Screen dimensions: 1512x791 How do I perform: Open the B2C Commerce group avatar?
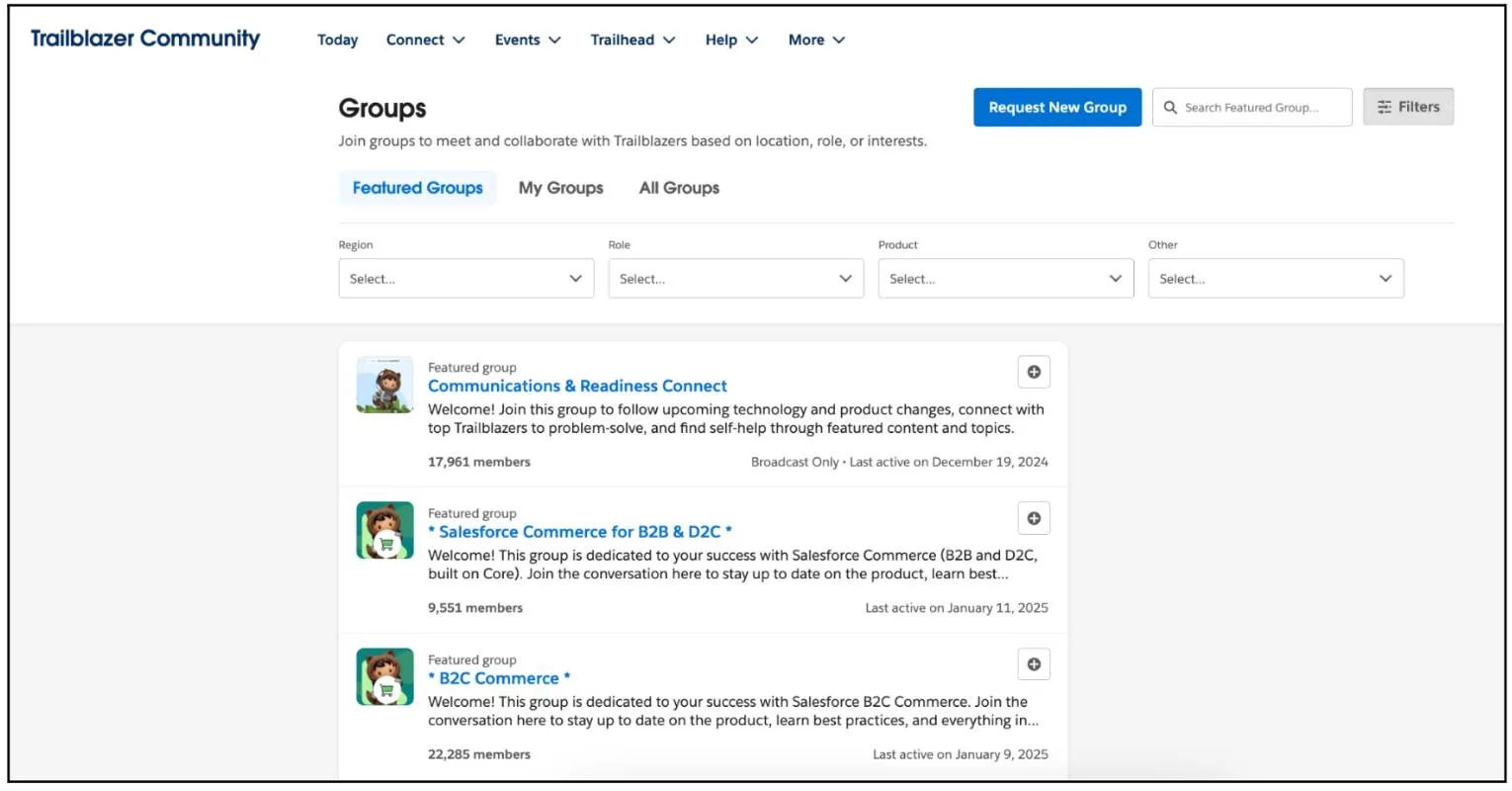(385, 677)
